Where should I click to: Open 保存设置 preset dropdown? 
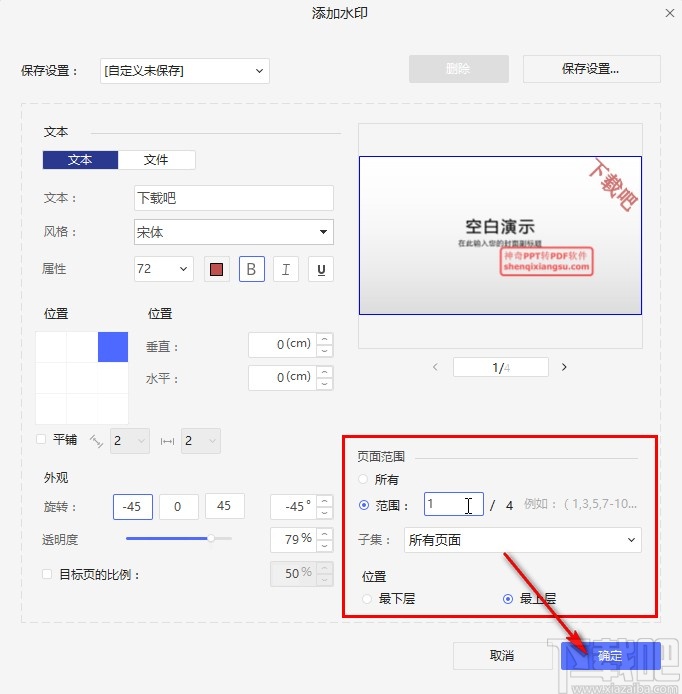(185, 71)
